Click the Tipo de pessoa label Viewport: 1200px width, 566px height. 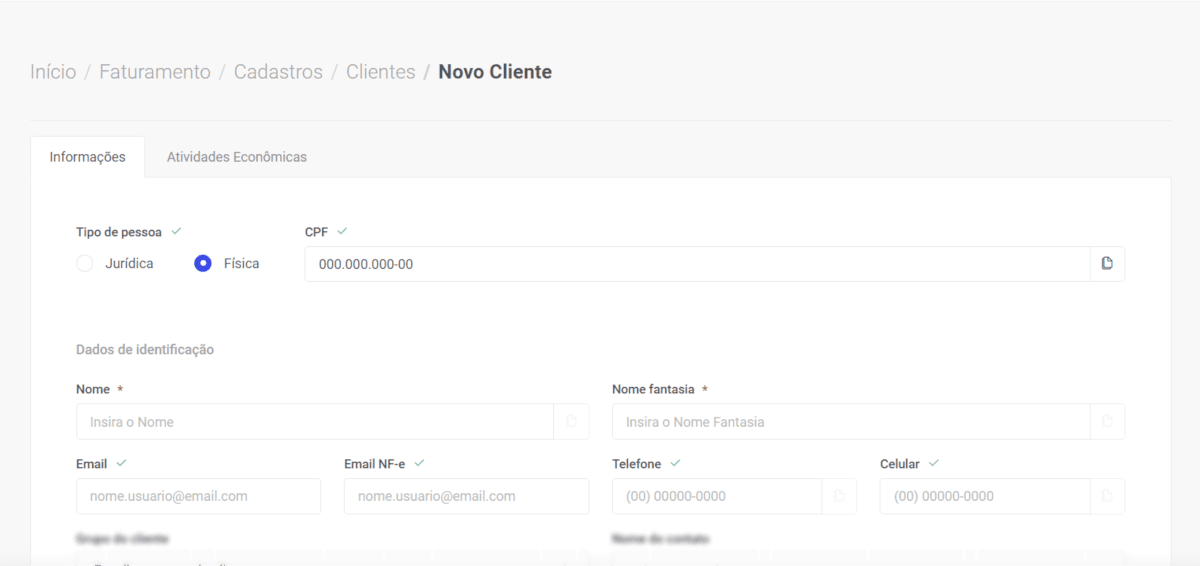click(119, 232)
